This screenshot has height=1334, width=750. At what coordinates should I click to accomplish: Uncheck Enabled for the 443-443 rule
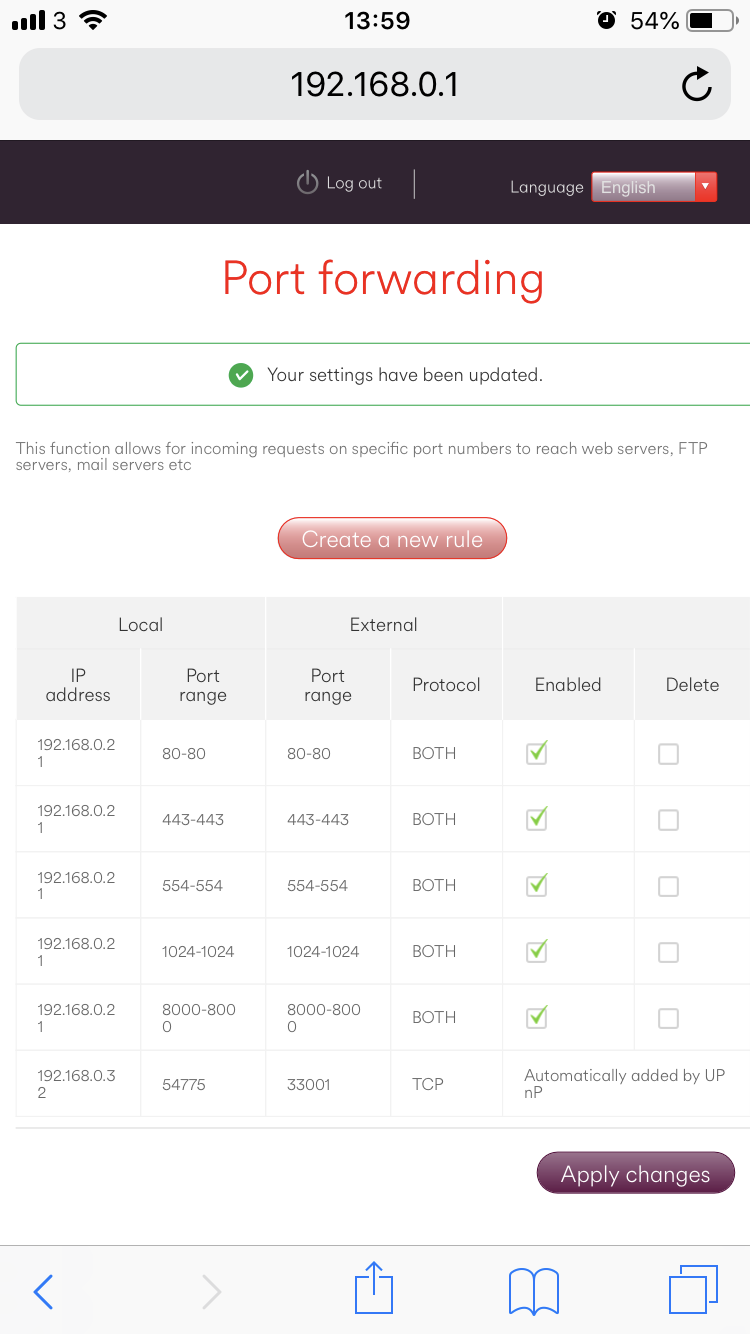(x=537, y=819)
